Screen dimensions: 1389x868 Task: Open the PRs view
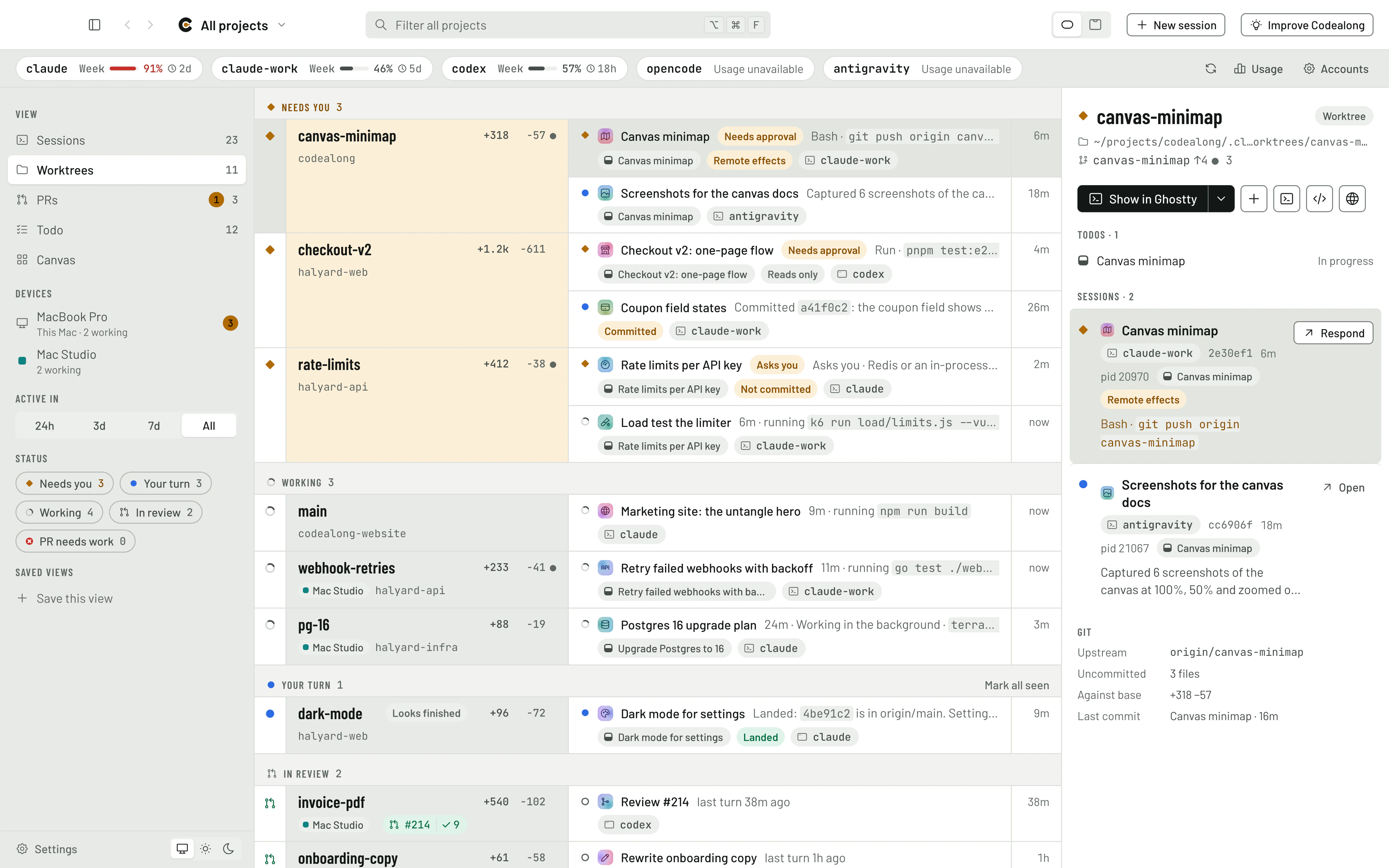tap(127, 200)
